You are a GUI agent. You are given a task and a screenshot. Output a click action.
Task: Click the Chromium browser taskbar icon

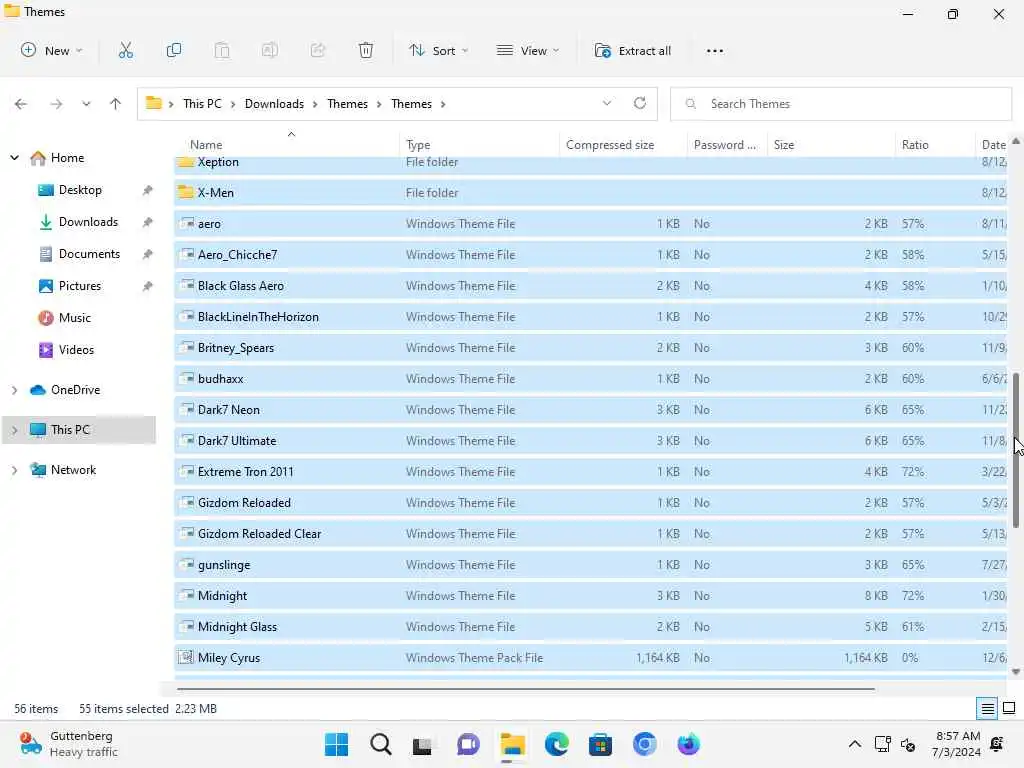[x=645, y=744]
